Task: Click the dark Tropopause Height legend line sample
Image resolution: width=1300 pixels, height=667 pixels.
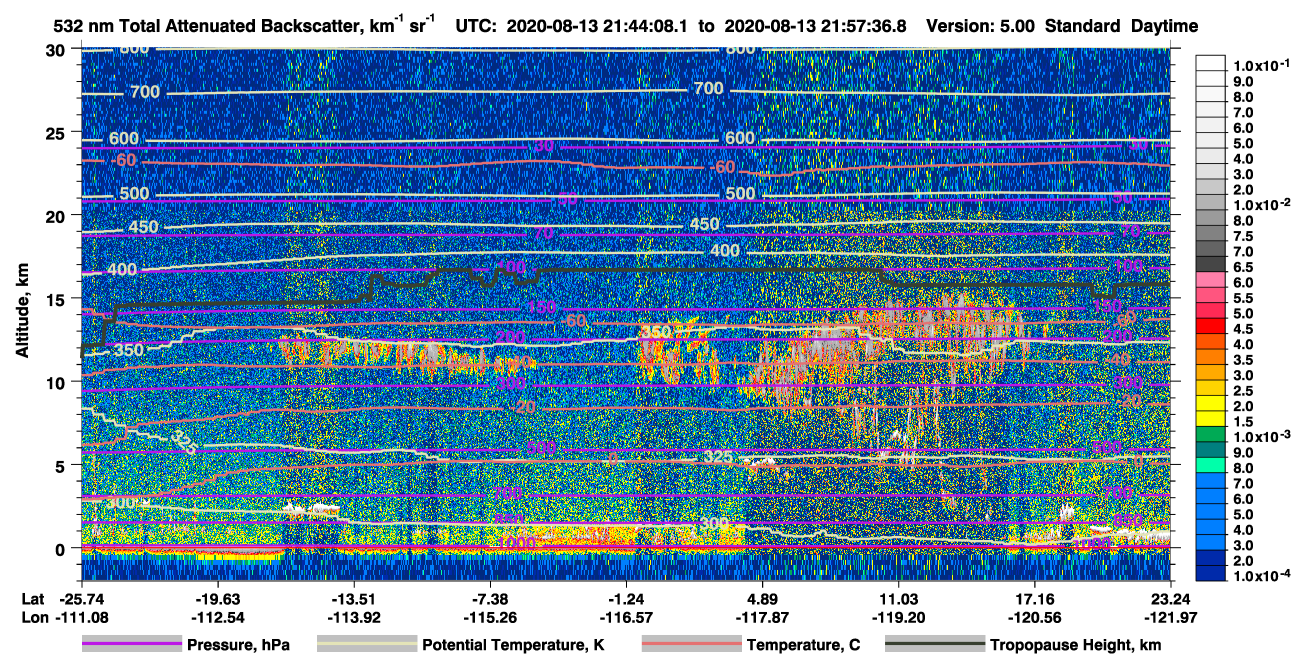Action: click(x=935, y=645)
